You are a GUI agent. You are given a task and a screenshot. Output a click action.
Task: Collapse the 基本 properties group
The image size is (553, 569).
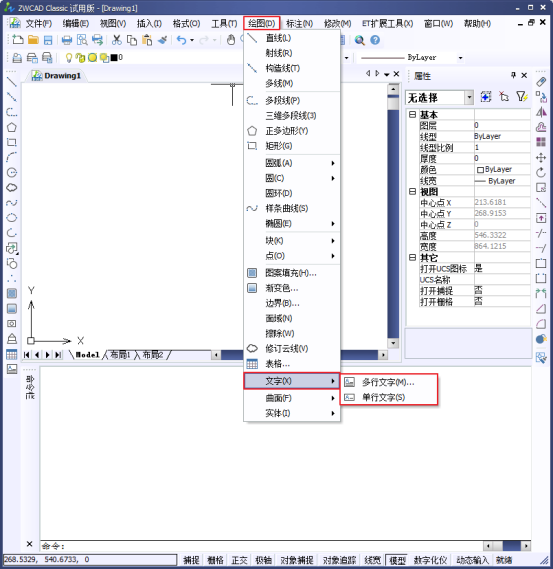[412, 114]
